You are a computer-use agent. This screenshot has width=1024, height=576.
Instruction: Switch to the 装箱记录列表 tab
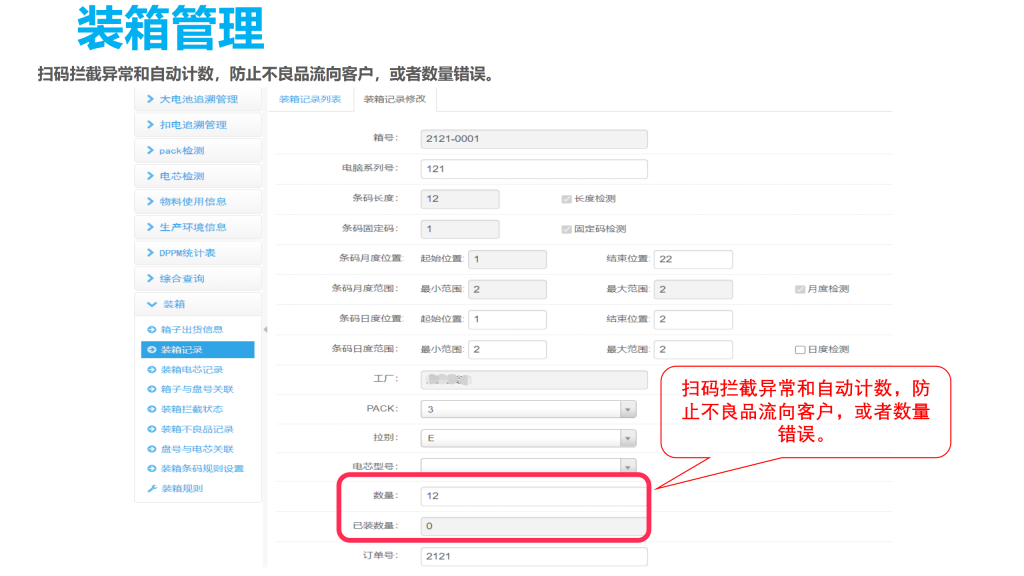pos(309,99)
